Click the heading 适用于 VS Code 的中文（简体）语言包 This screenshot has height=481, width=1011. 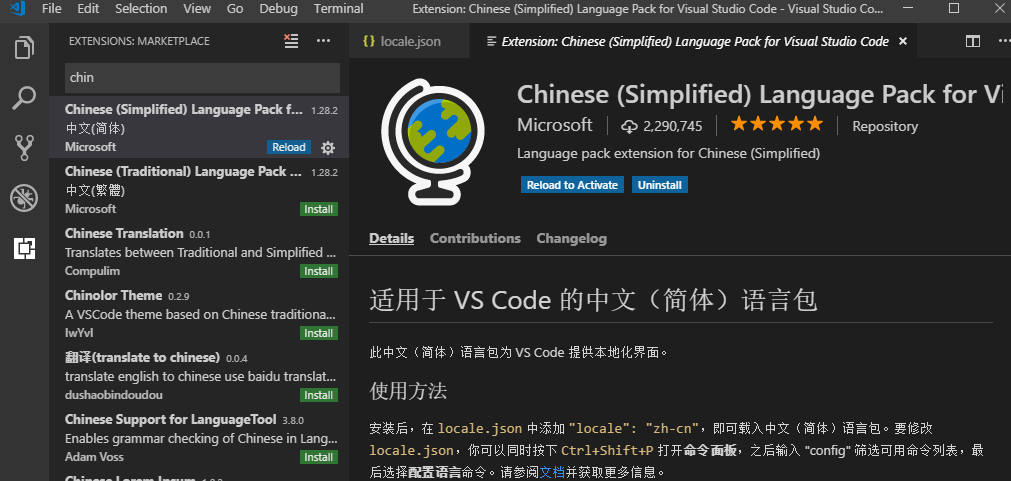point(593,300)
